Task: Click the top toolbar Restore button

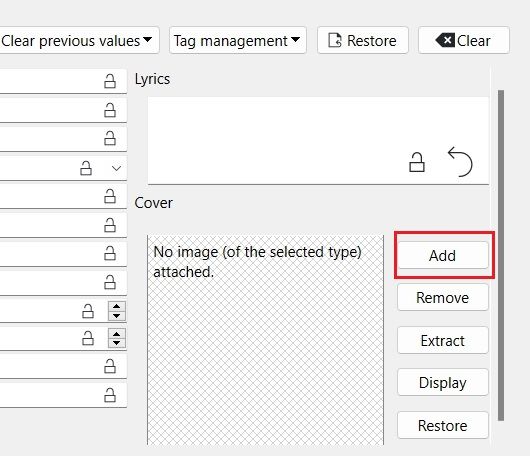Action: point(363,41)
